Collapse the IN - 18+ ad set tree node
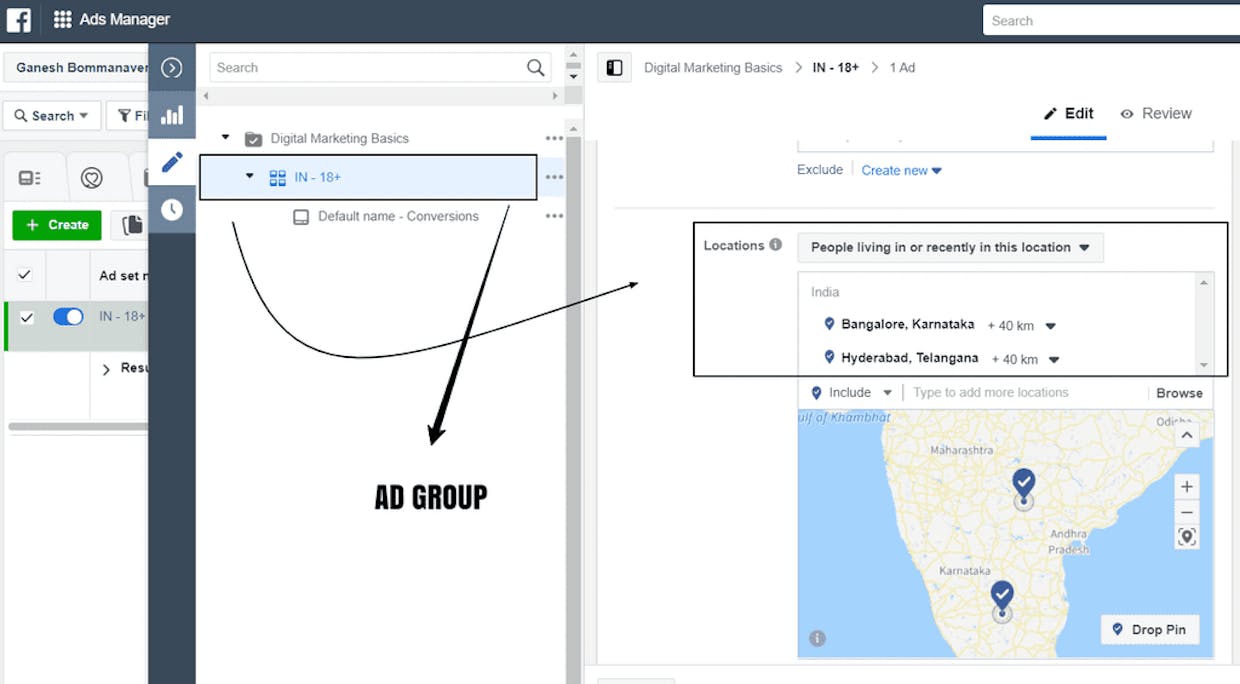Viewport: 1240px width, 684px height. (x=250, y=176)
